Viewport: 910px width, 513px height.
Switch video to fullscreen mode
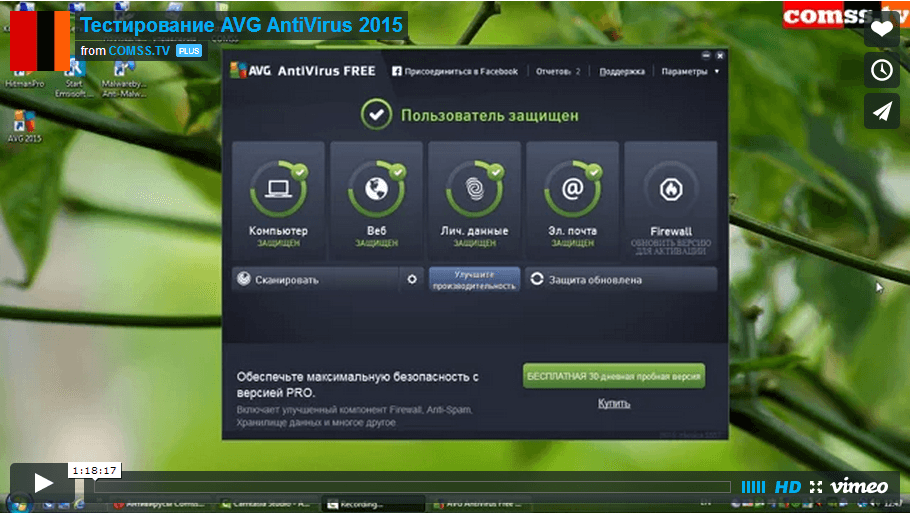tap(816, 487)
